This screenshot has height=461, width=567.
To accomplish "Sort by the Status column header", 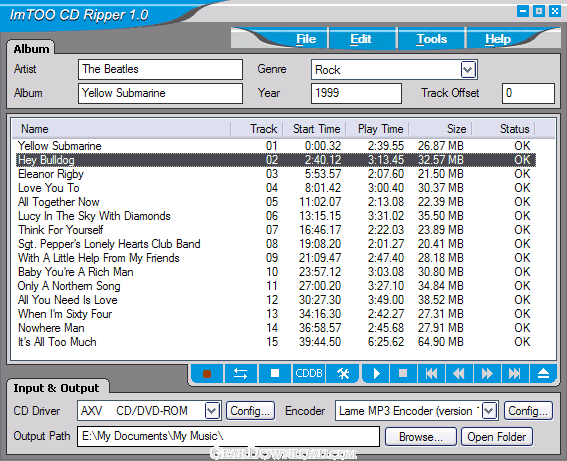I will (x=503, y=129).
